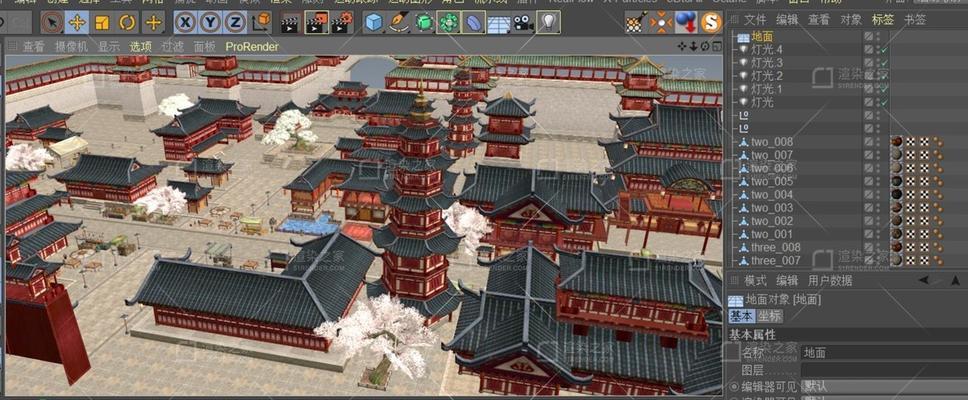Viewport: 968px width, 400px height.
Task: Click the orange S plugin icon
Action: [x=711, y=23]
